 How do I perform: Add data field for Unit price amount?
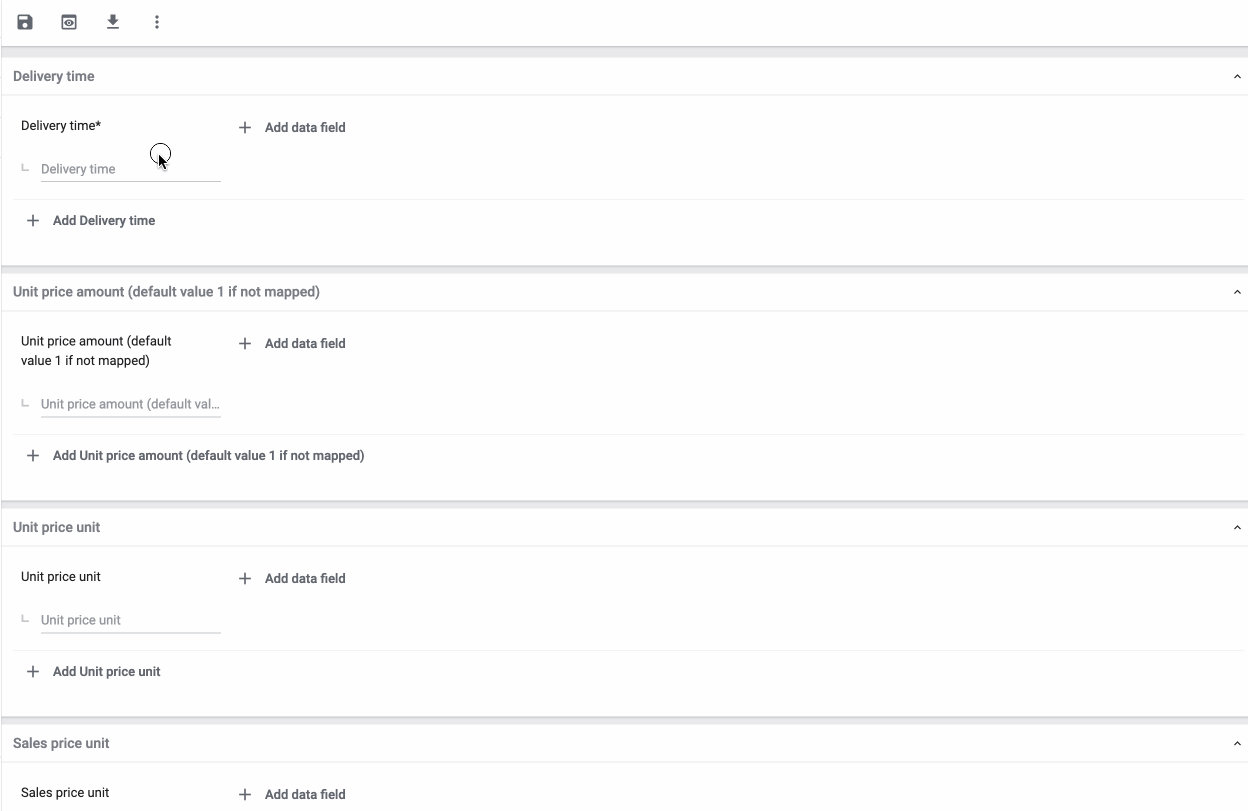coord(304,343)
